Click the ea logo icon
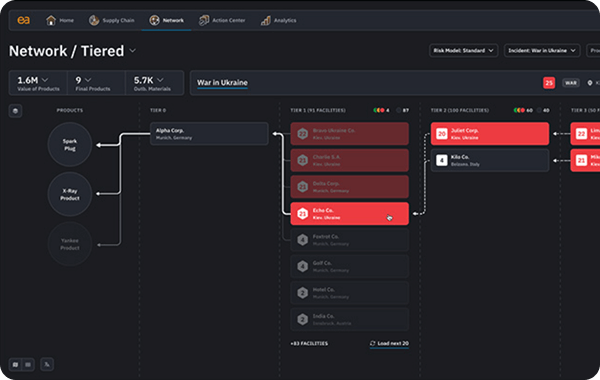This screenshot has width=600, height=380. [23, 20]
